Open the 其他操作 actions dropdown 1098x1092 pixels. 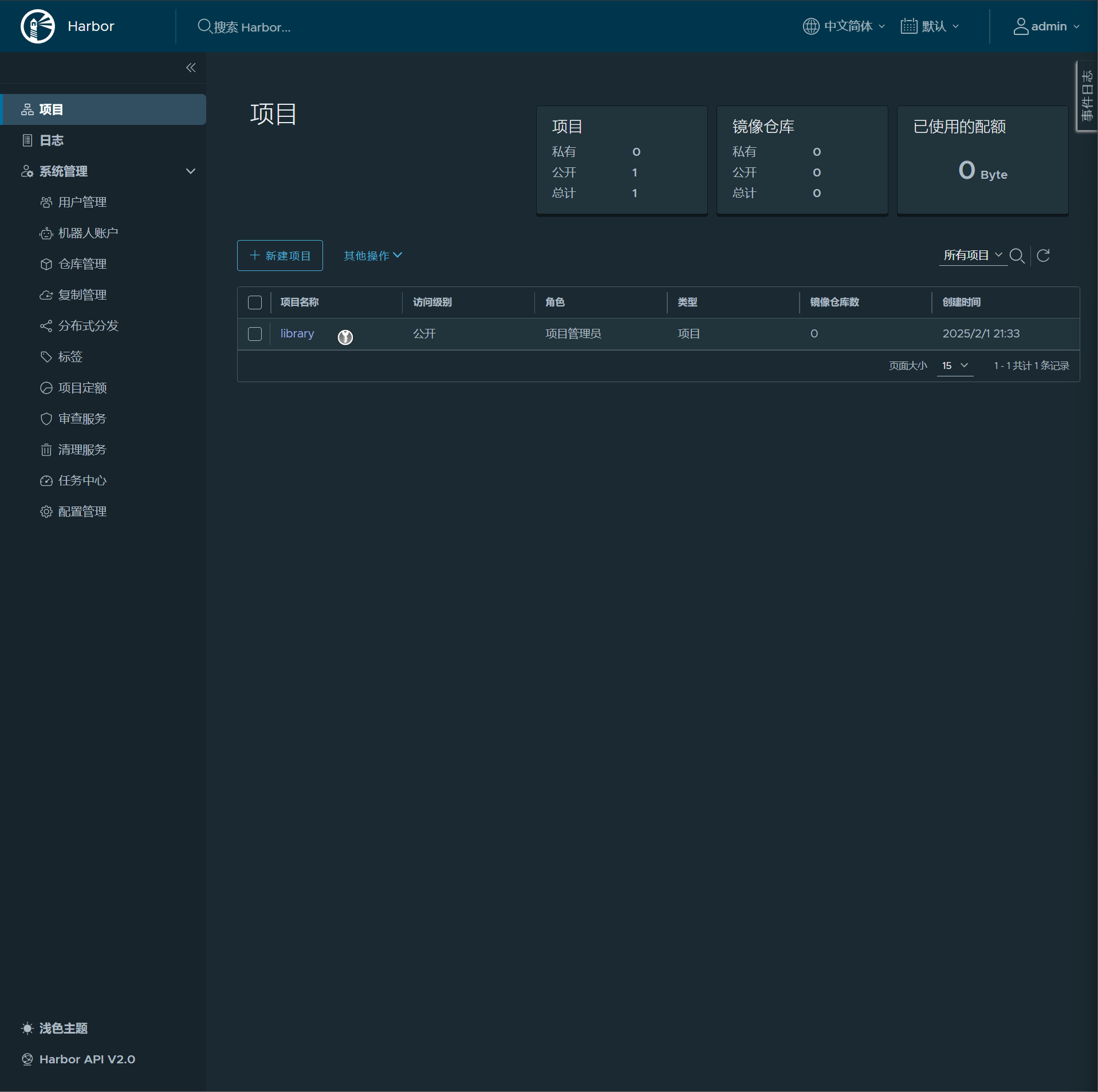pos(373,256)
